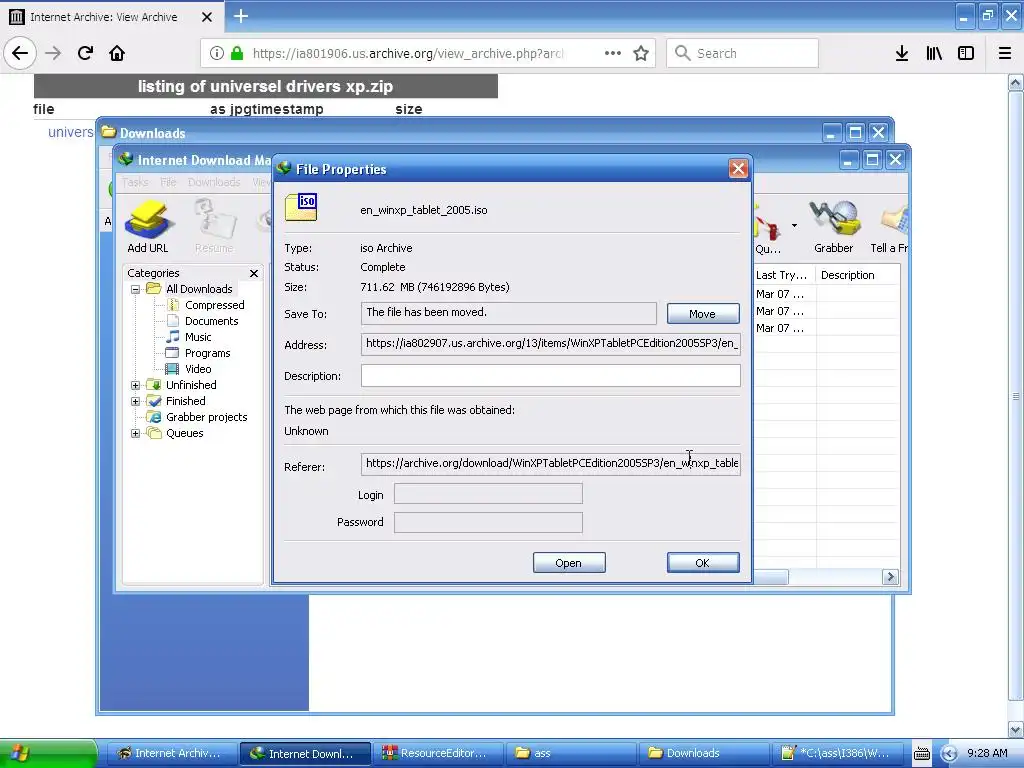The image size is (1024, 768).
Task: Click the browser scrollbar up arrow
Action: [x=1016, y=83]
